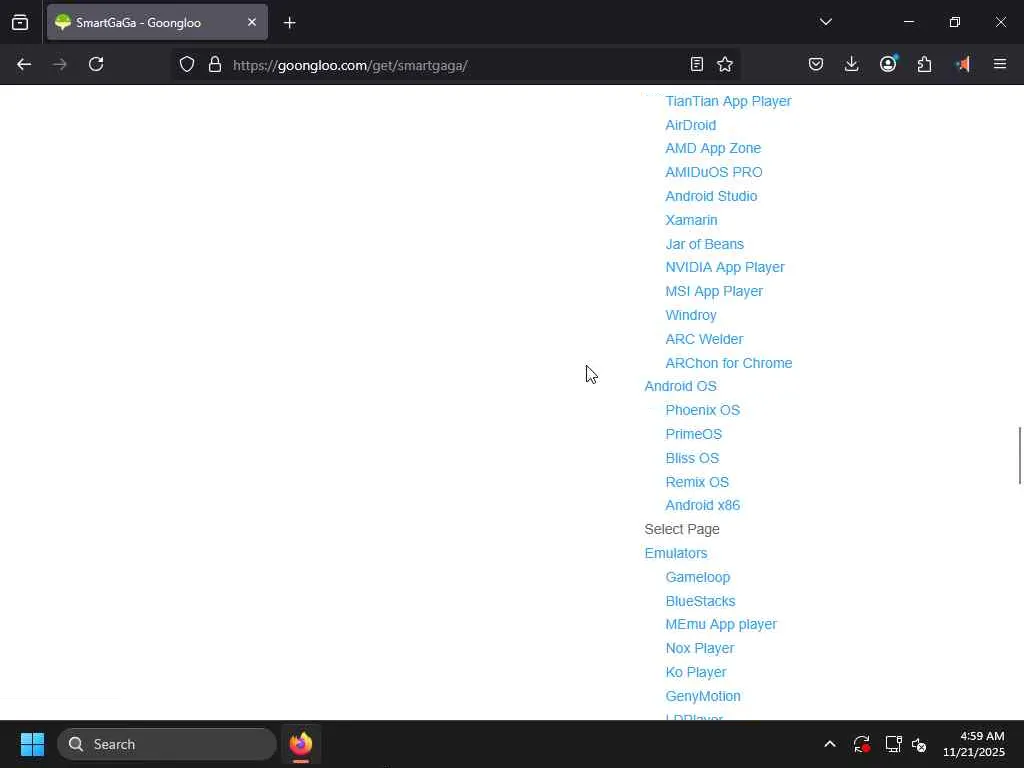Viewport: 1024px width, 768px height.
Task: Click the page vertical scrollbar thumb
Action: click(1019, 456)
